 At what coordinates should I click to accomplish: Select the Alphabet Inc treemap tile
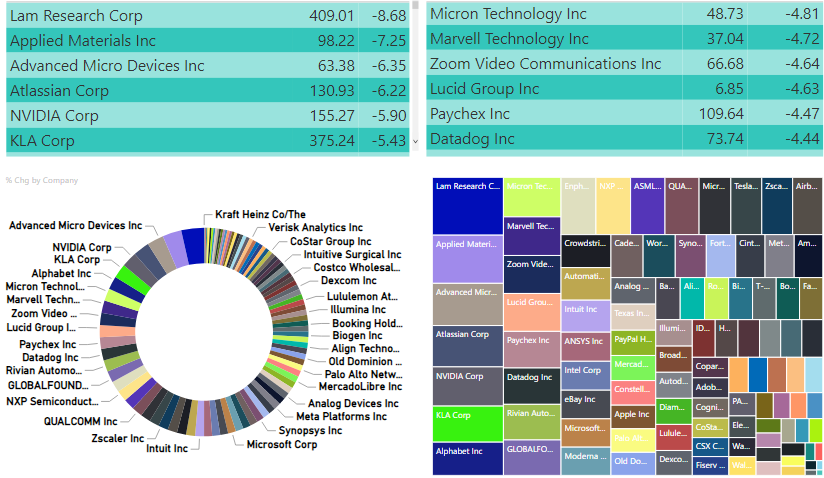pyautogui.click(x=468, y=459)
